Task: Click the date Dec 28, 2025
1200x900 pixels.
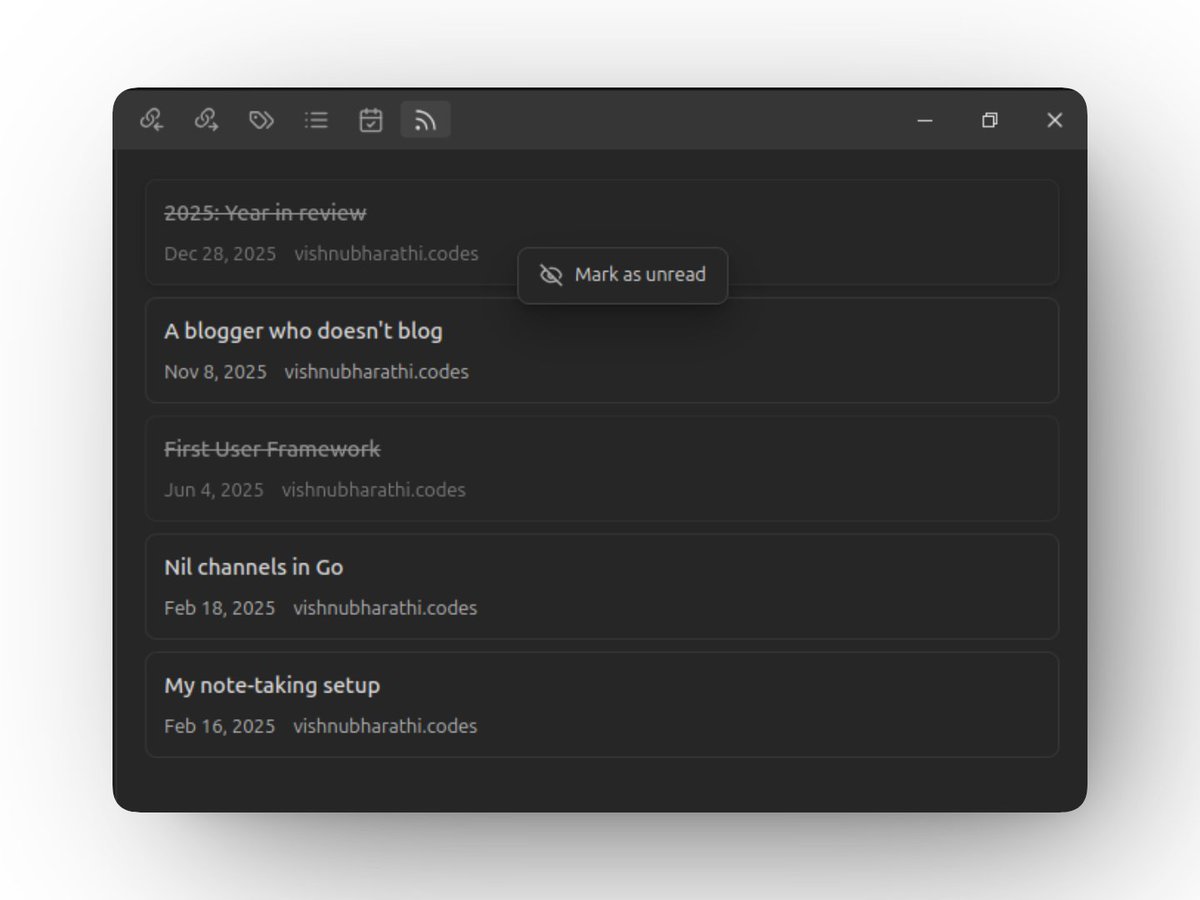Action: (220, 254)
